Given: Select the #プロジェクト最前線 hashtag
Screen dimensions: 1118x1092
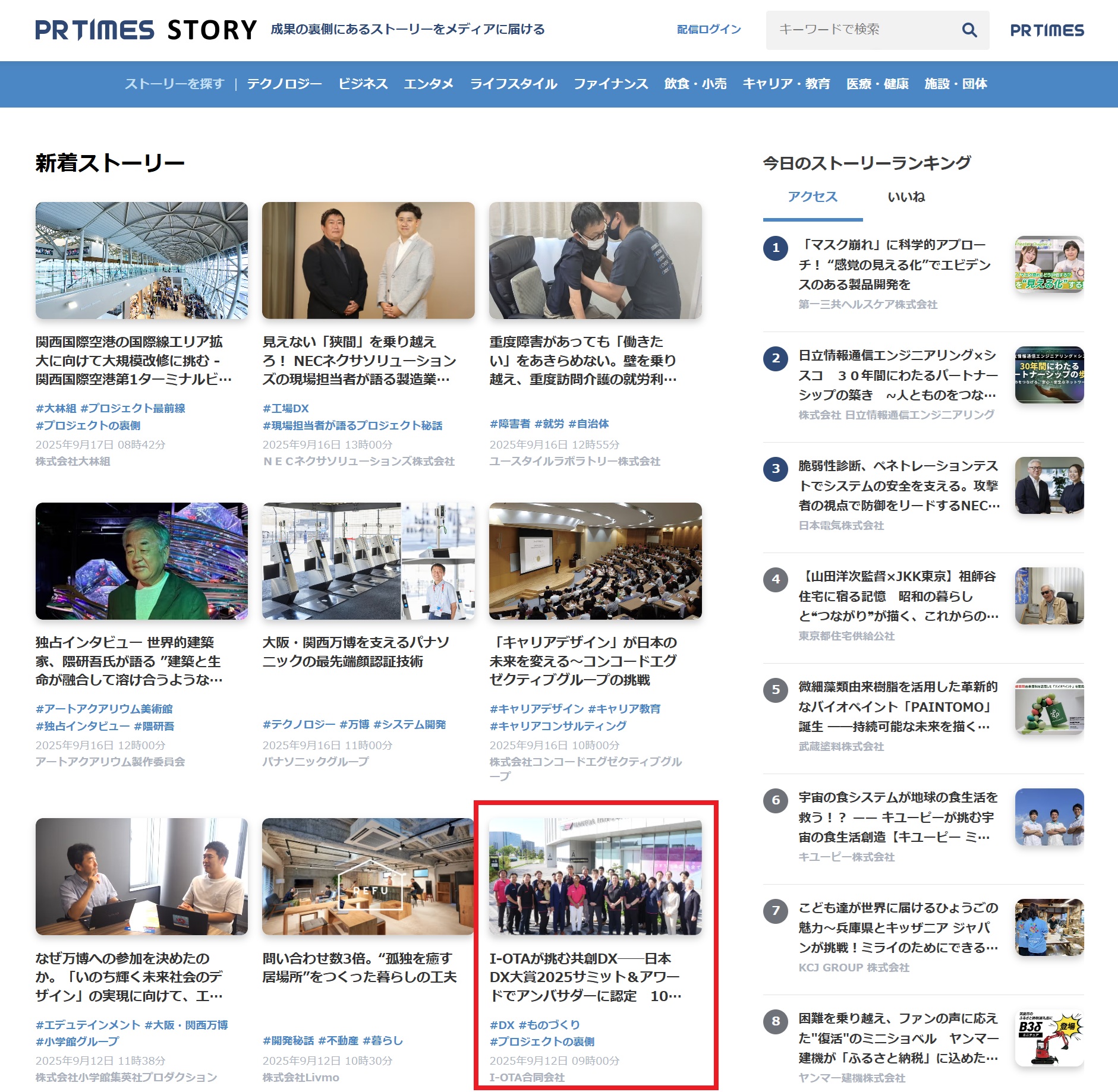Looking at the screenshot, I should point(133,408).
